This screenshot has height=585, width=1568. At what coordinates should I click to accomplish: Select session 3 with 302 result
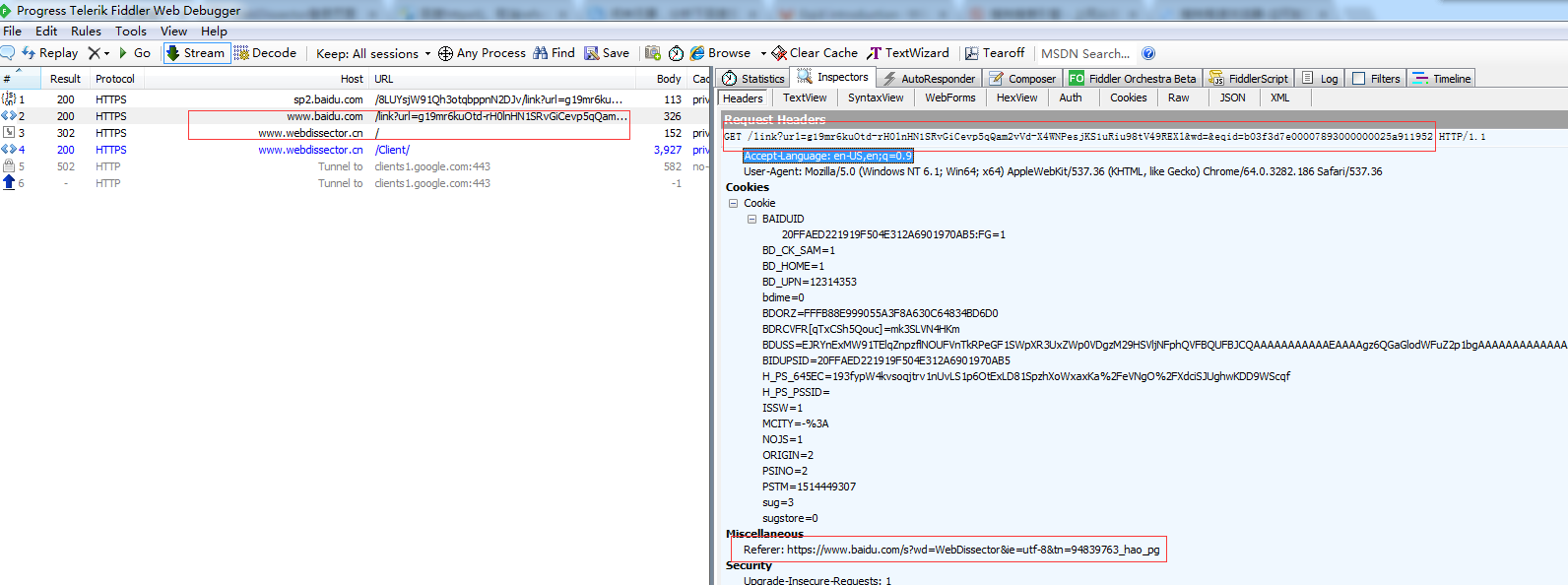tap(355, 133)
